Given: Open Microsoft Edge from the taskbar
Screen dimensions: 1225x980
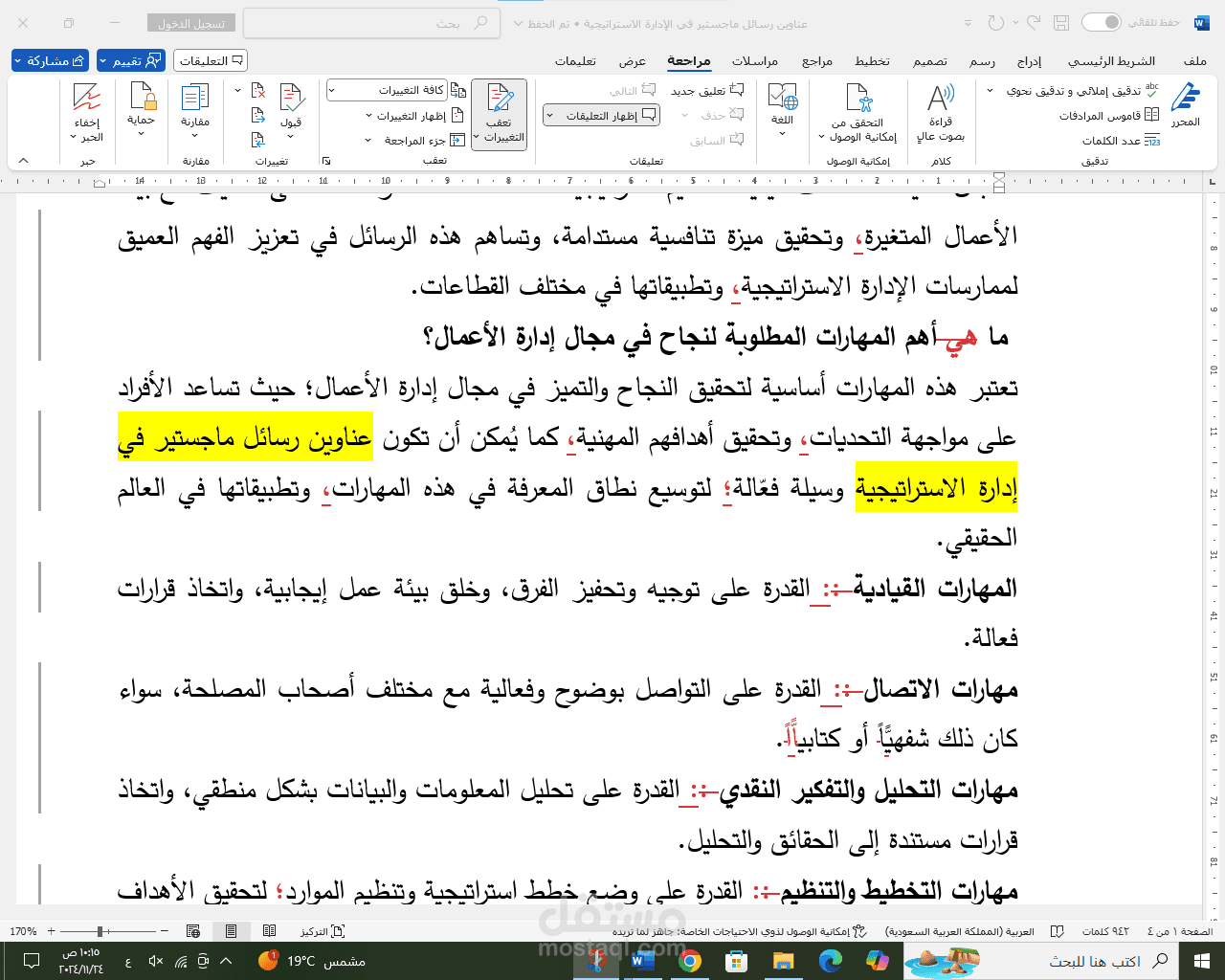Looking at the screenshot, I should click(x=830, y=961).
